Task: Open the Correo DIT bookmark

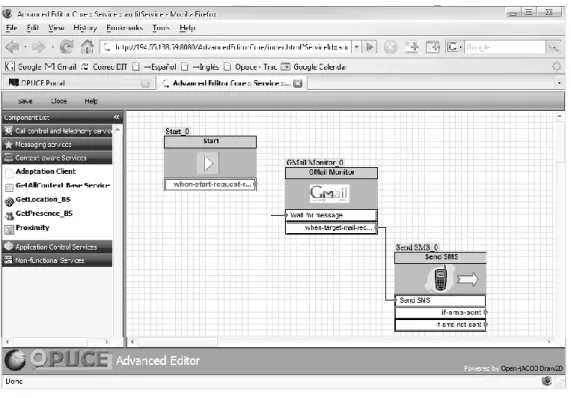Action: 104,67
